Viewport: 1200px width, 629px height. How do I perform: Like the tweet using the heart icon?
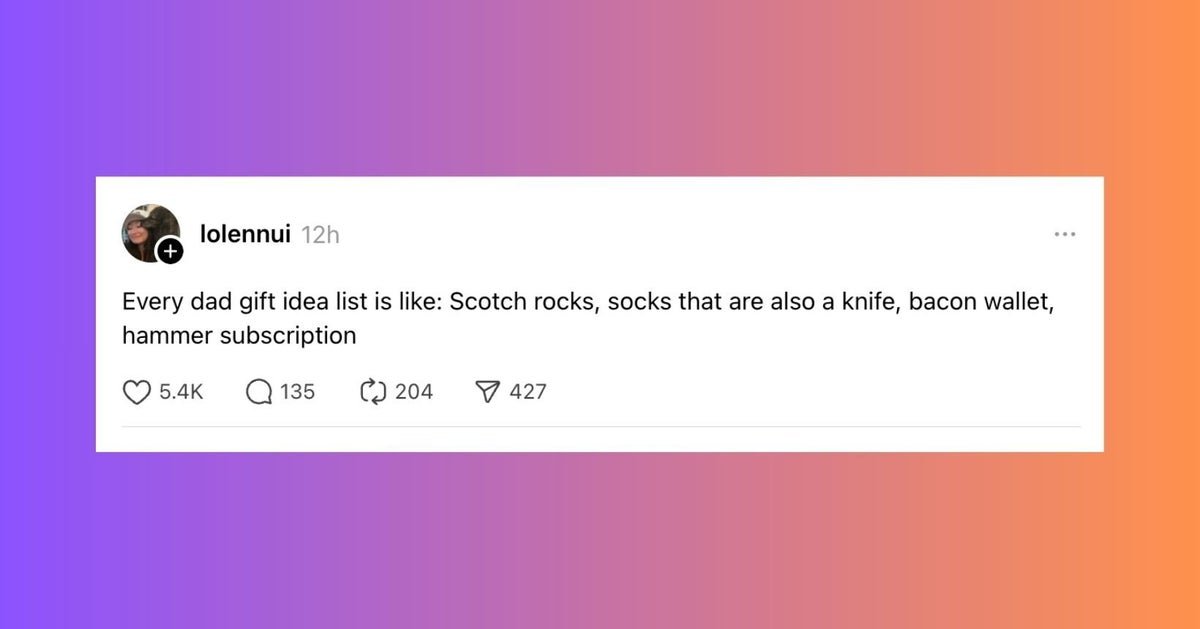coord(136,392)
